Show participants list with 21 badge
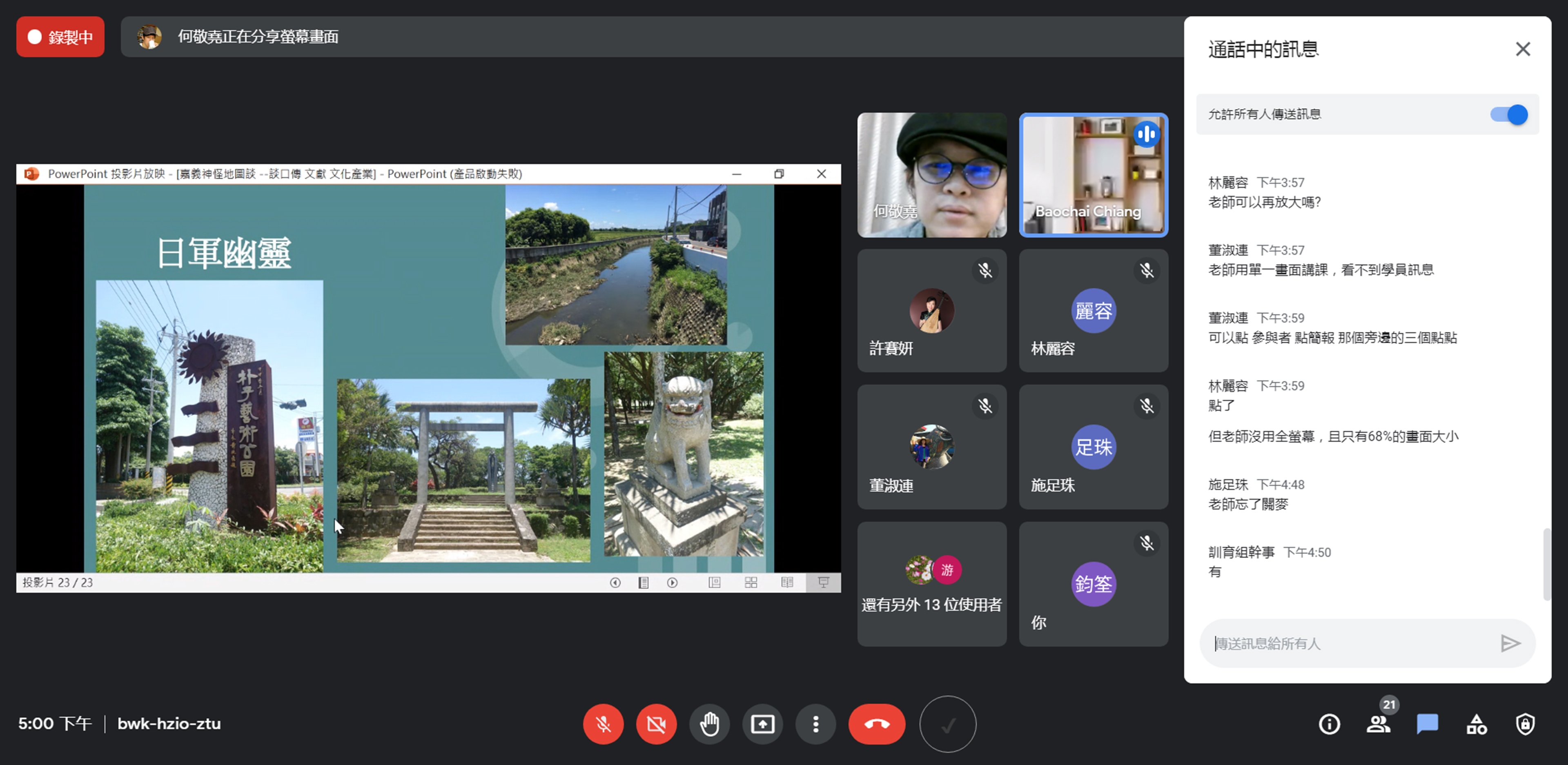1568x765 pixels. (x=1378, y=724)
